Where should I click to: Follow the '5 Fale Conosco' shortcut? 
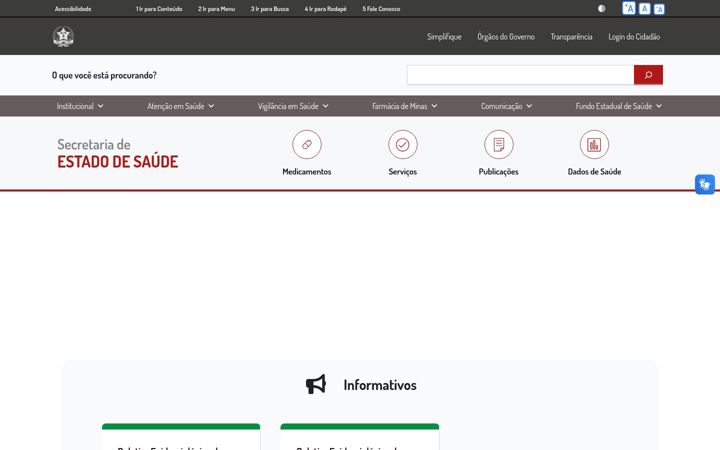click(x=381, y=9)
